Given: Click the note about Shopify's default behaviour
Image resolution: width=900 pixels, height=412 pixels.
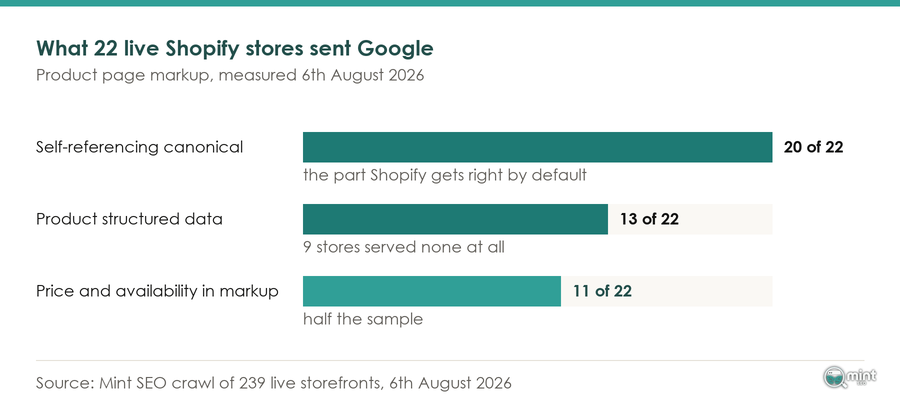Looking at the screenshot, I should (x=445, y=175).
